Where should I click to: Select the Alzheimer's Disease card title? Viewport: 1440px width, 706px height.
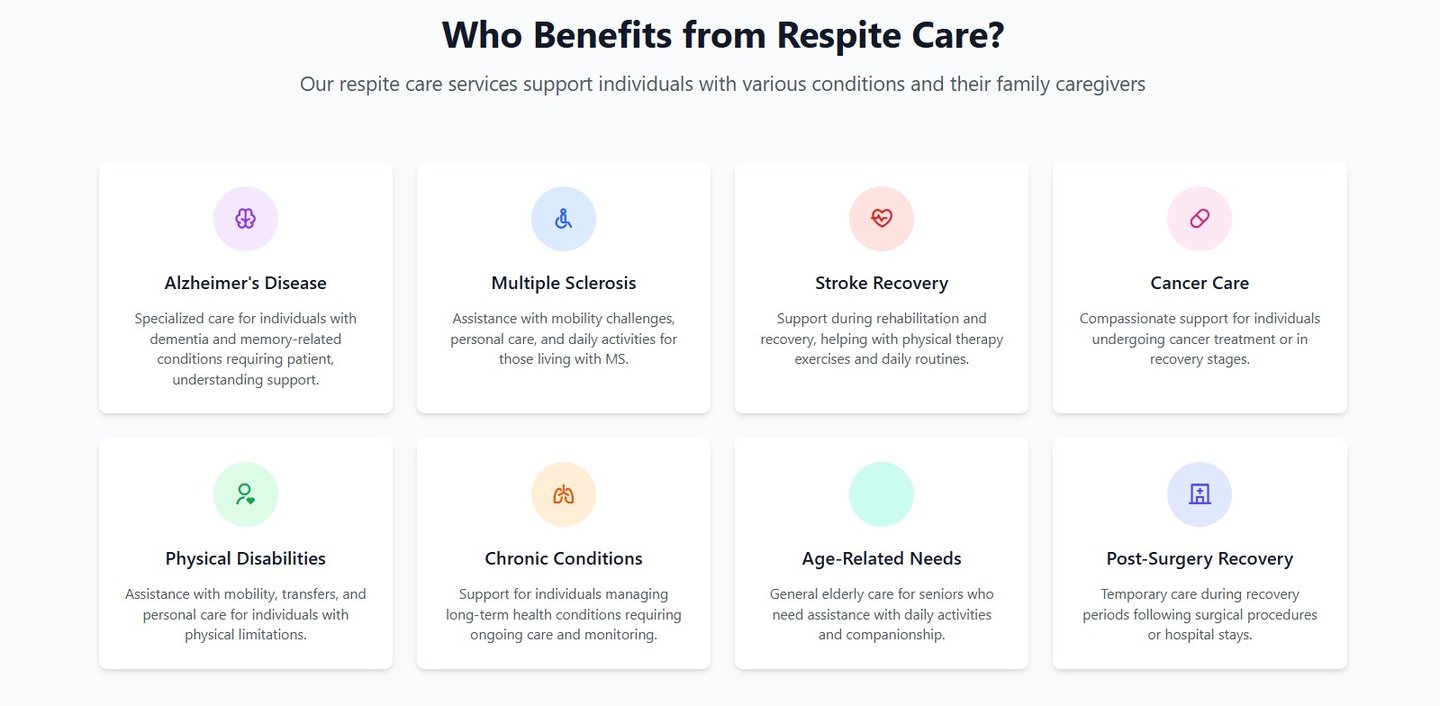pyautogui.click(x=246, y=283)
